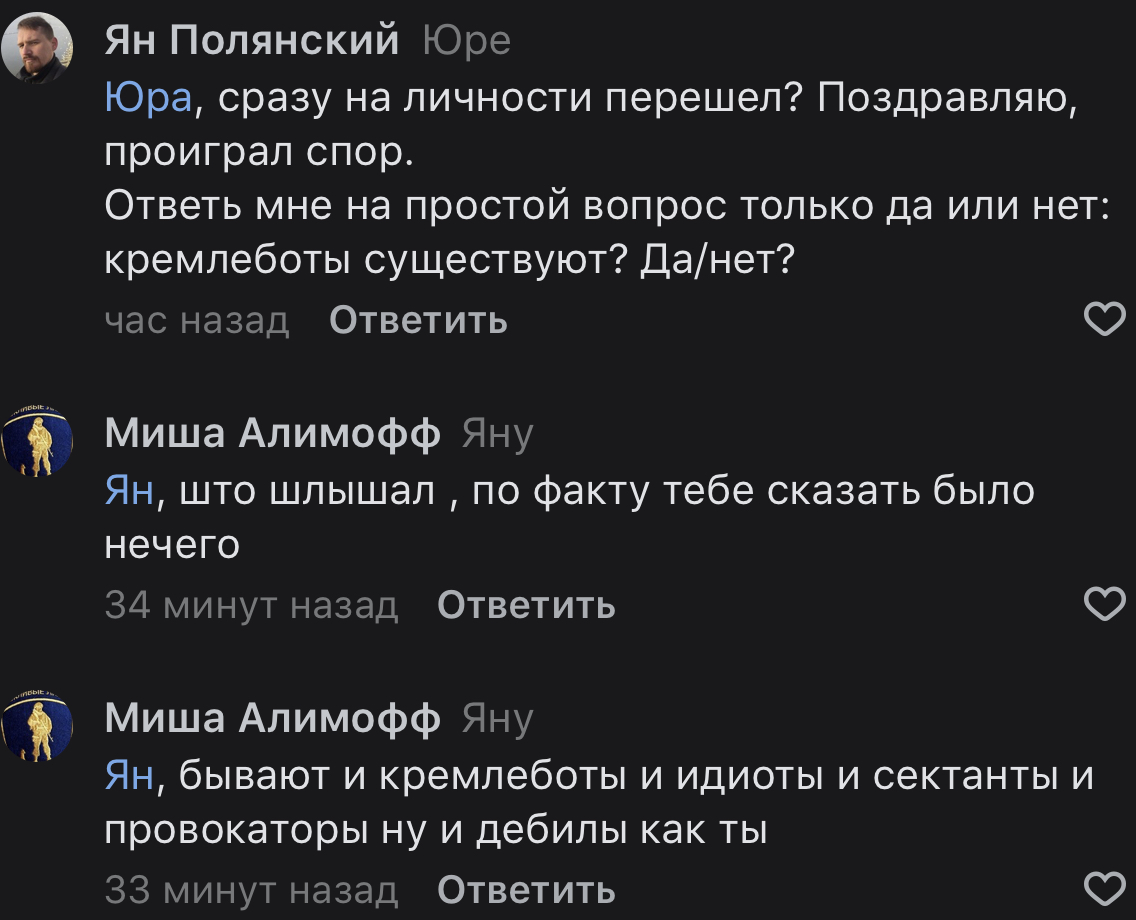Tap "Яну" label above "бывают и кремлеботы" comment
The image size is (1136, 920).
pos(497,718)
